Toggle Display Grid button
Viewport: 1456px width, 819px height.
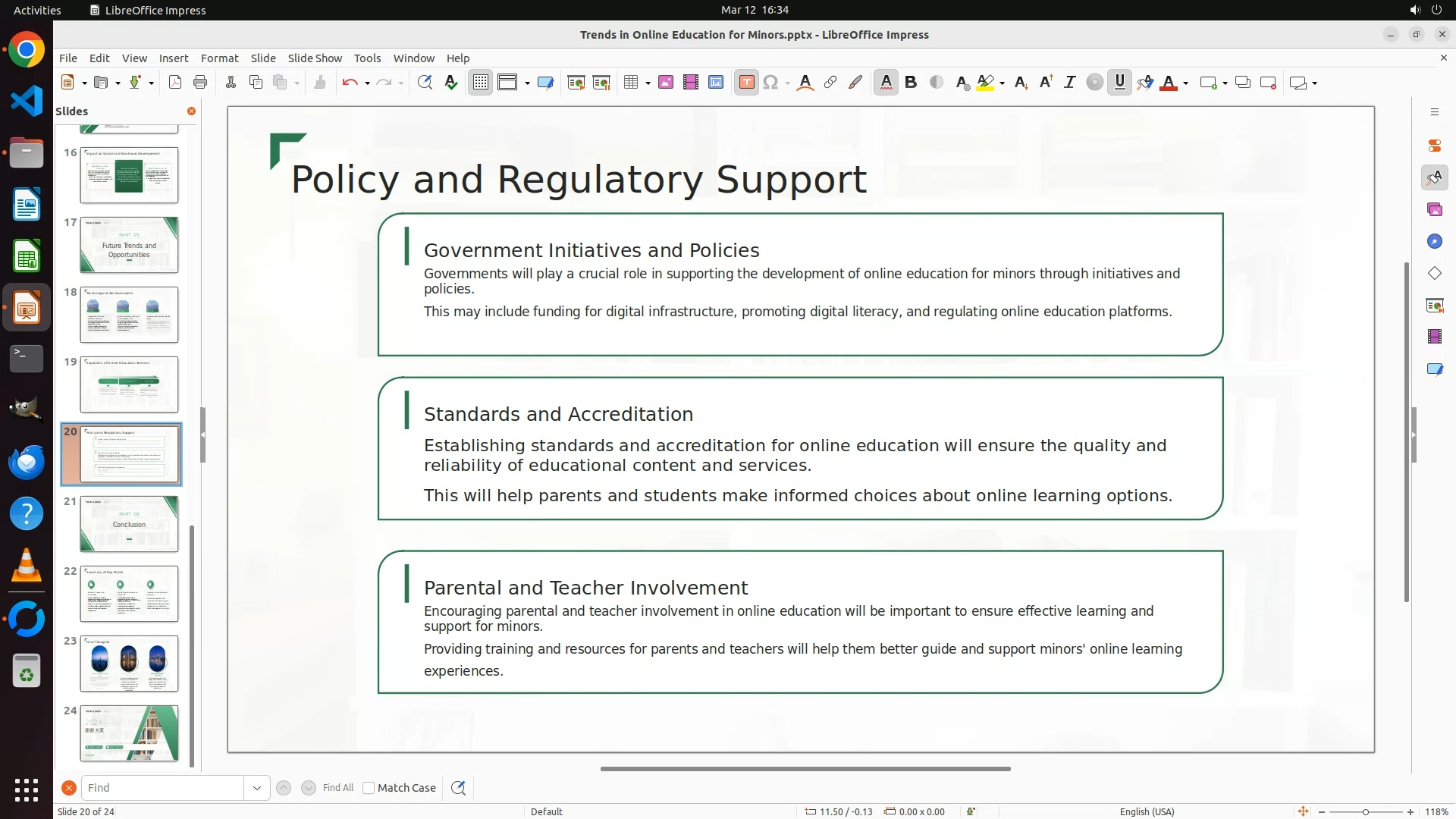point(481,83)
